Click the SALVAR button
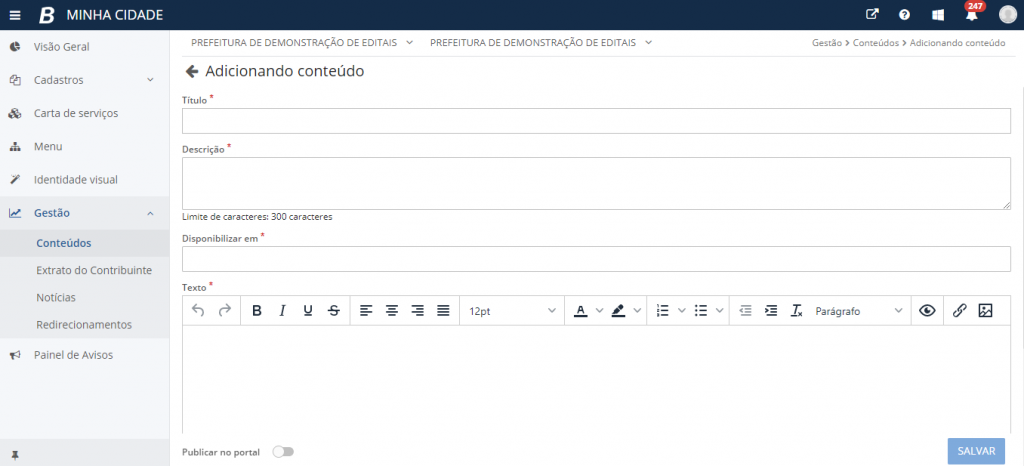Screen dimensions: 1024x466 [976, 451]
